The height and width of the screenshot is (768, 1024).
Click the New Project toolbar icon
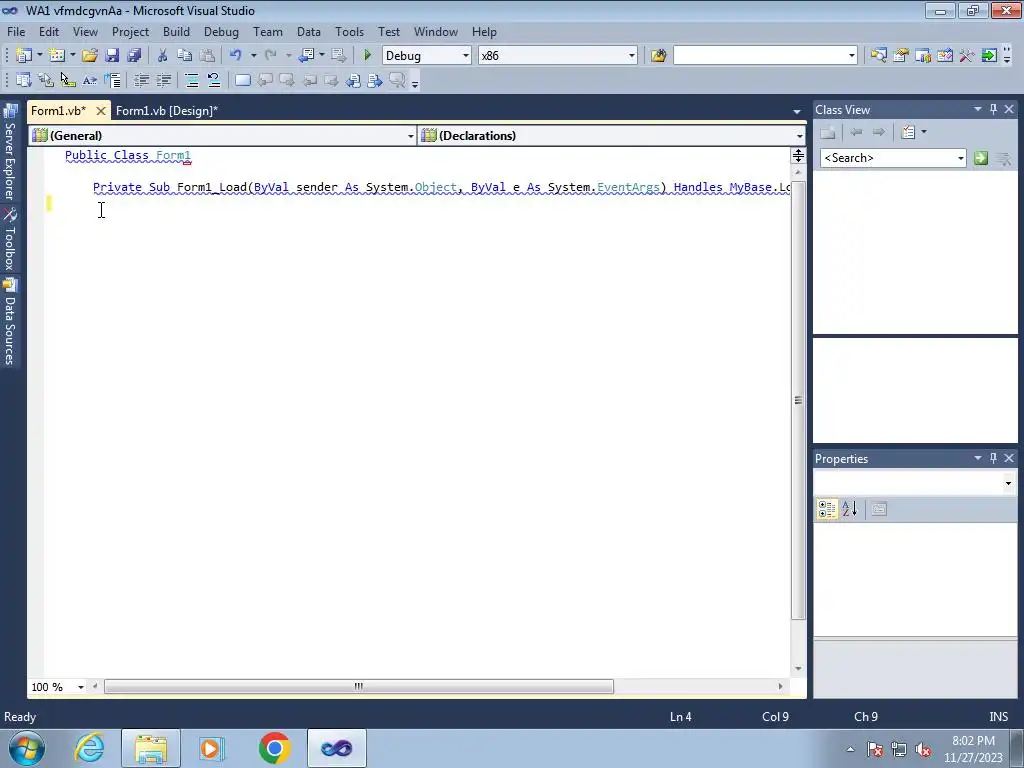tap(24, 56)
